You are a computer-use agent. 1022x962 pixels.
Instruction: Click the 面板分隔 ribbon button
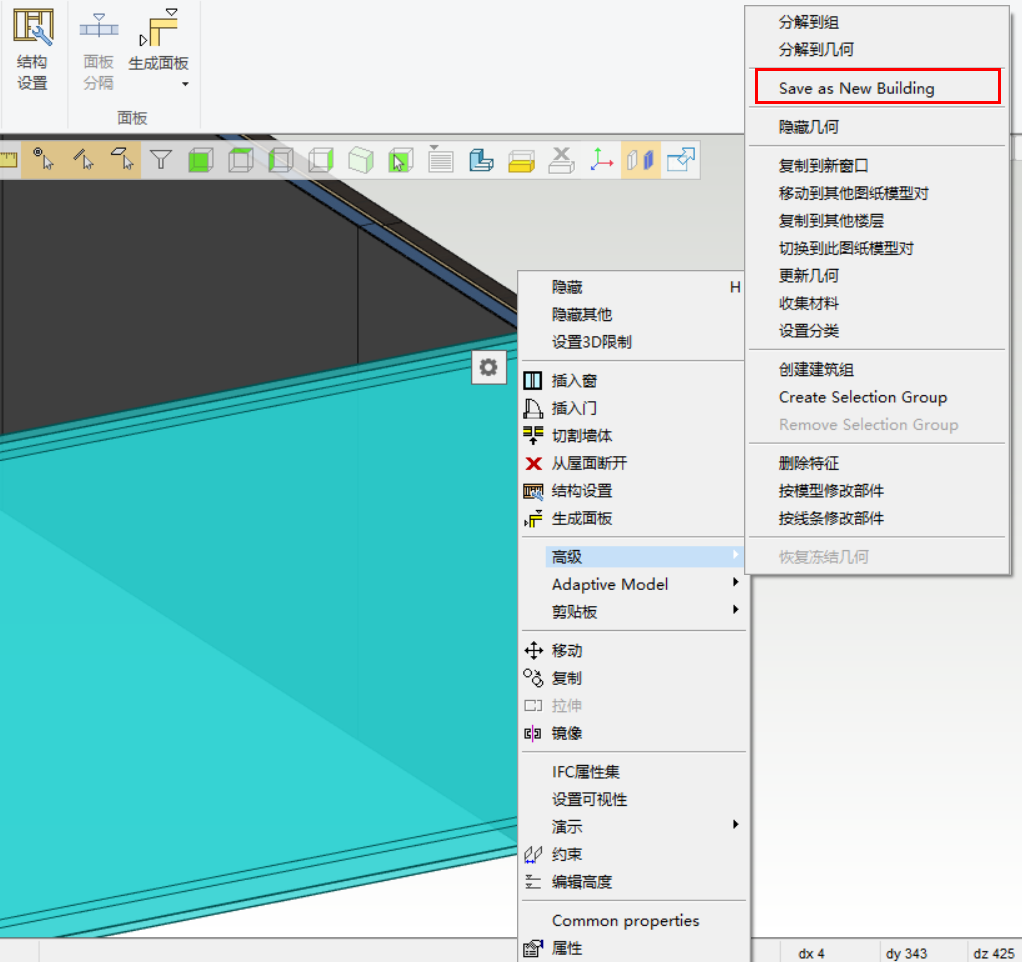[98, 52]
